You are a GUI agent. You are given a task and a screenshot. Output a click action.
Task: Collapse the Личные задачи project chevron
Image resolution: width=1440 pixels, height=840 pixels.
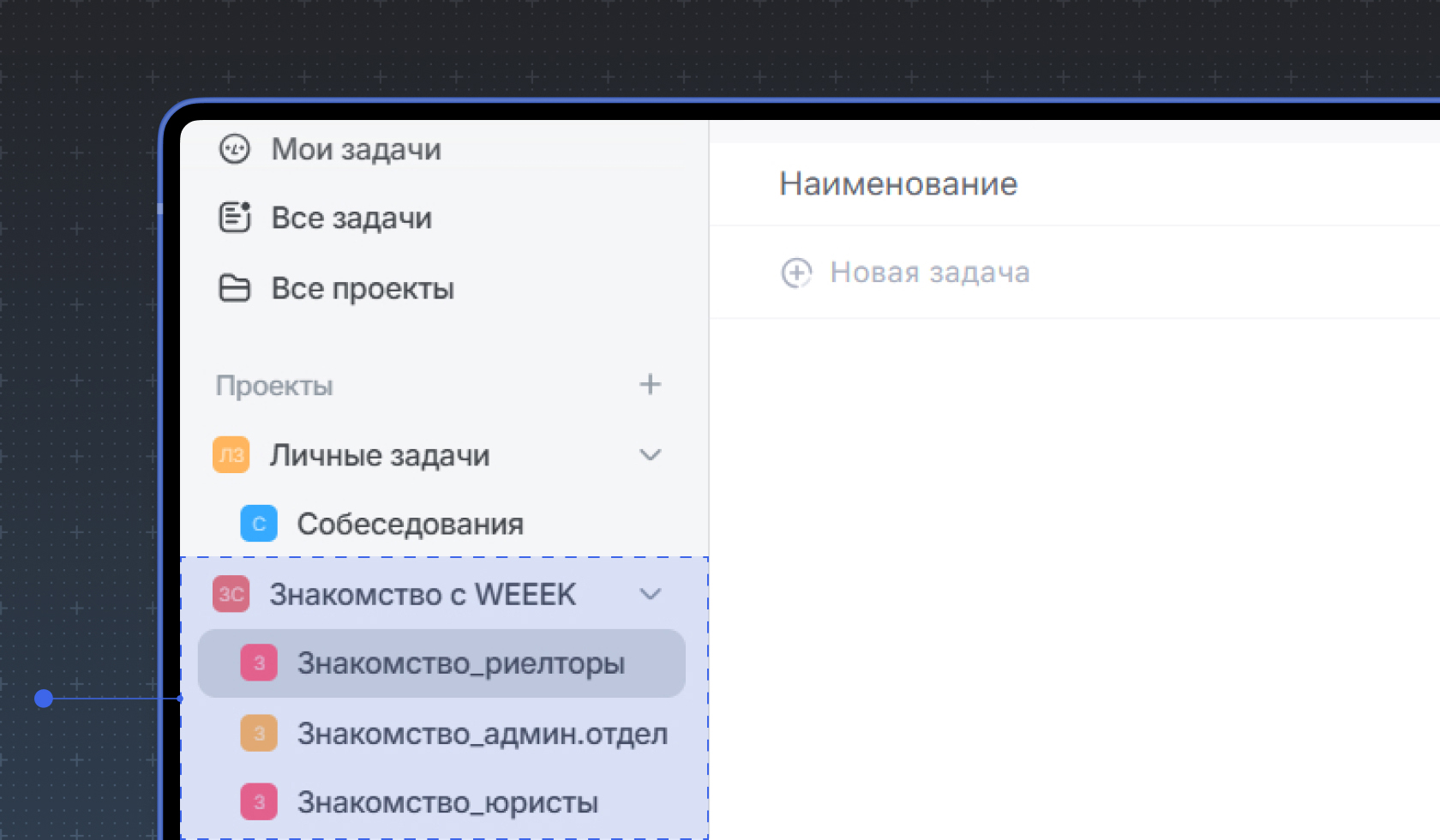(x=651, y=455)
